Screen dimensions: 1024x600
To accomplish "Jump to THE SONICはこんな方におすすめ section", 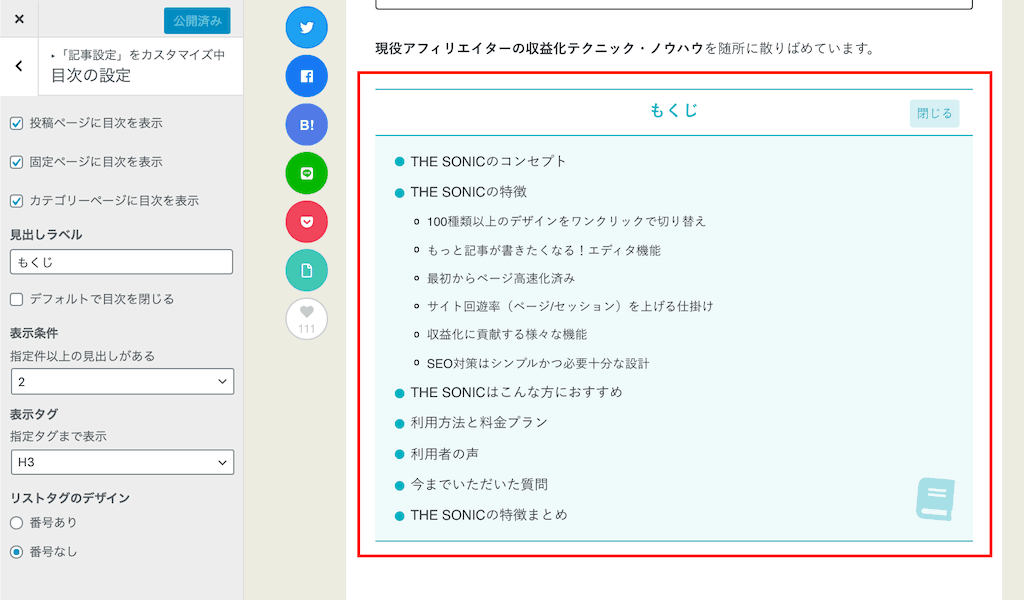I will [x=516, y=392].
